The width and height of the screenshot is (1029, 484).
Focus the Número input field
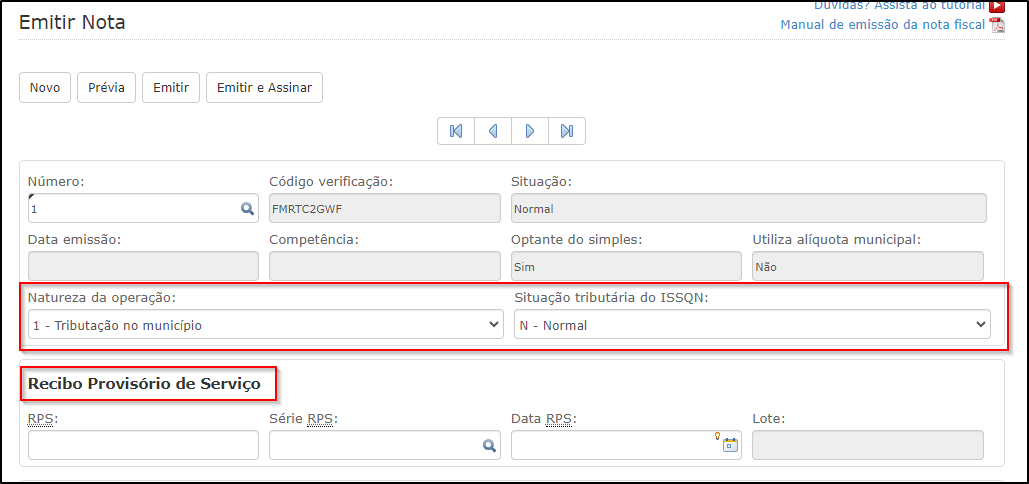click(143, 209)
